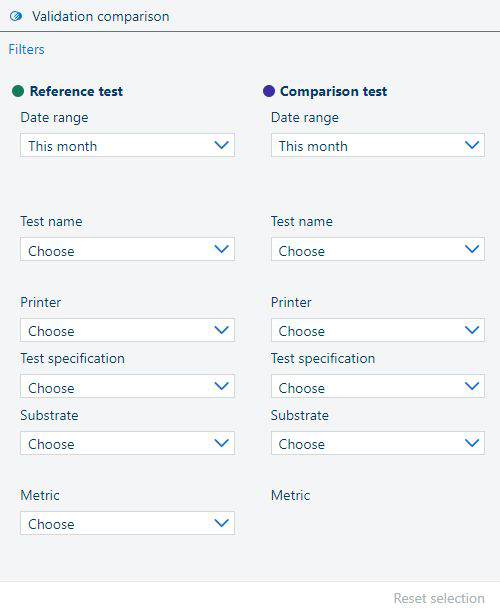This screenshot has width=500, height=613.
Task: Click the Metric dropdown chevron arrow
Action: pos(222,523)
